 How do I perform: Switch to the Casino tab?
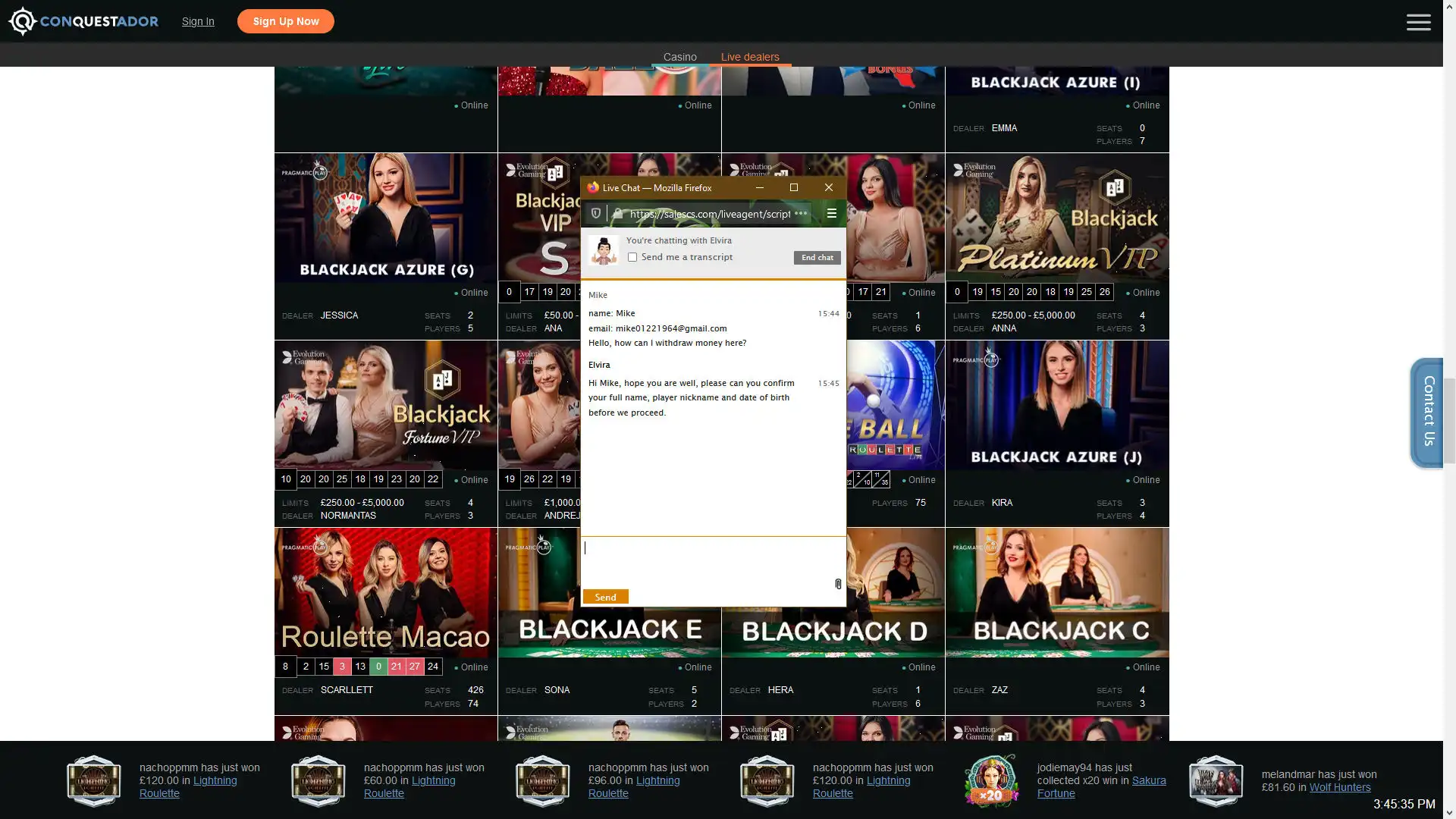(679, 57)
